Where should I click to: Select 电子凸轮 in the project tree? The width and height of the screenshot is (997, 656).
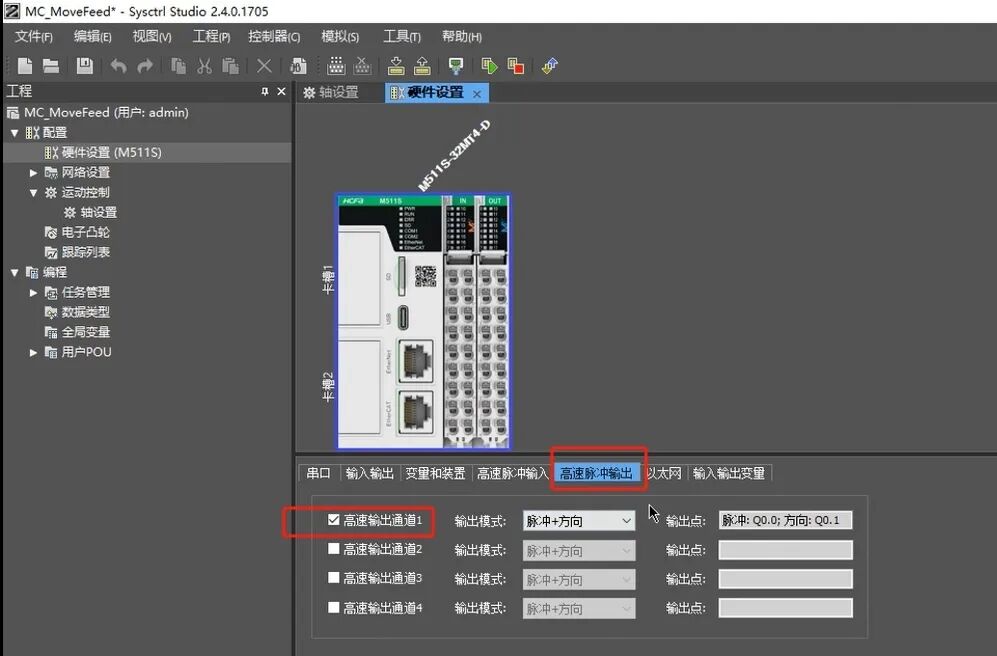pos(85,233)
